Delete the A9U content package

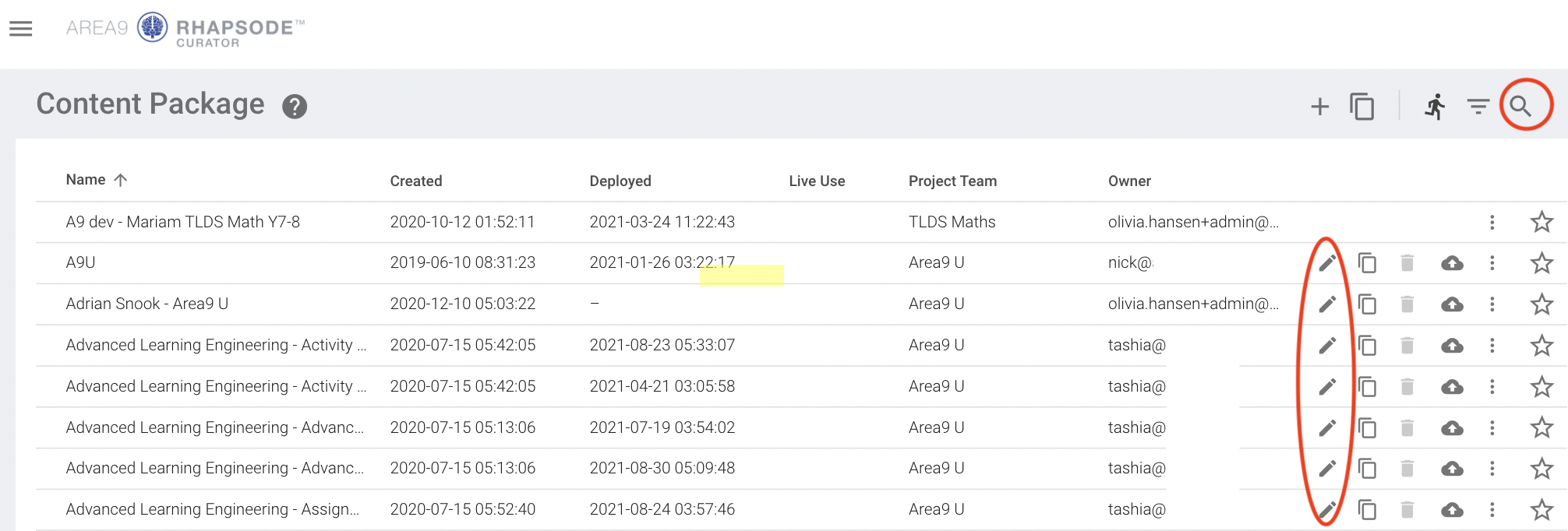tap(1407, 263)
